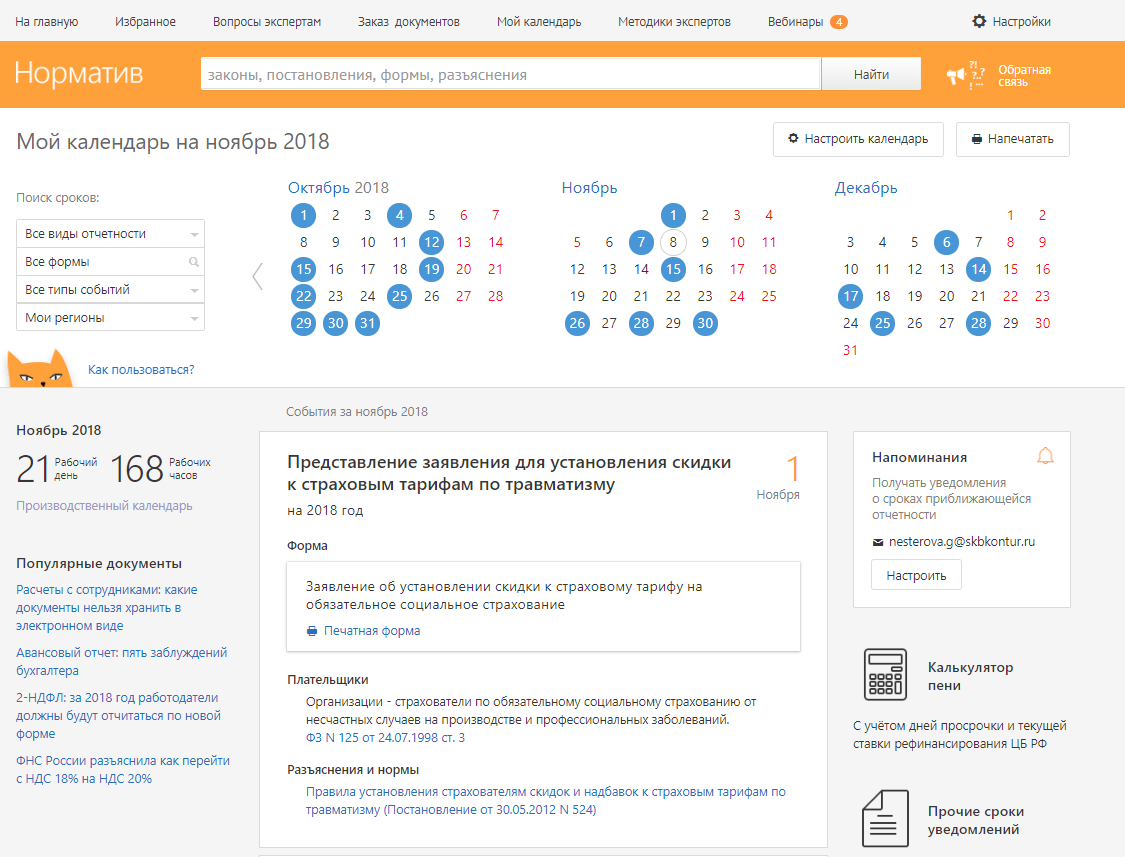The image size is (1125, 857).
Task: Click the previous month arrow
Action: pos(258,276)
